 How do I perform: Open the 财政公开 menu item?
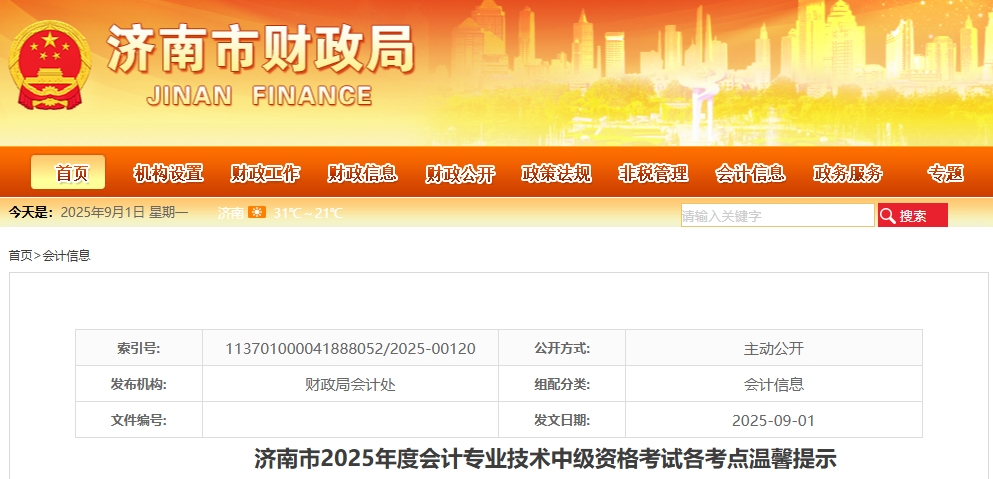click(460, 173)
